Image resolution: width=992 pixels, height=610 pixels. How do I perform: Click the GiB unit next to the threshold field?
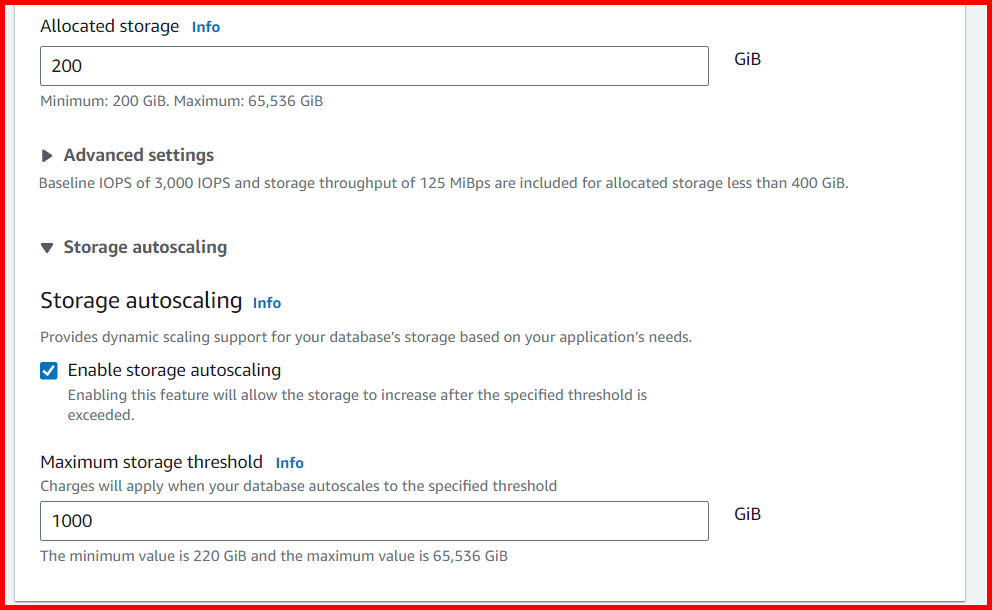(x=748, y=513)
